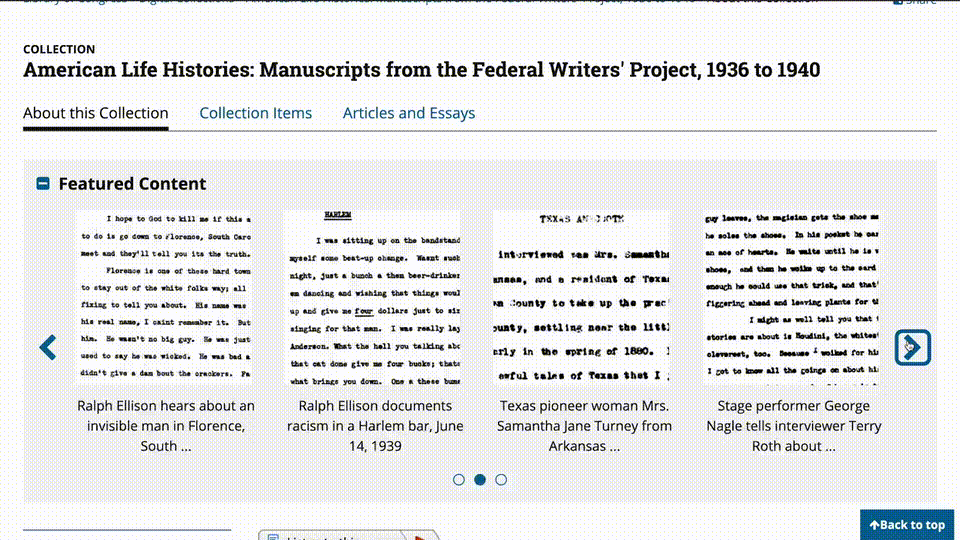Select third carousel page dot
Screen dimensions: 960x540
click(501, 479)
